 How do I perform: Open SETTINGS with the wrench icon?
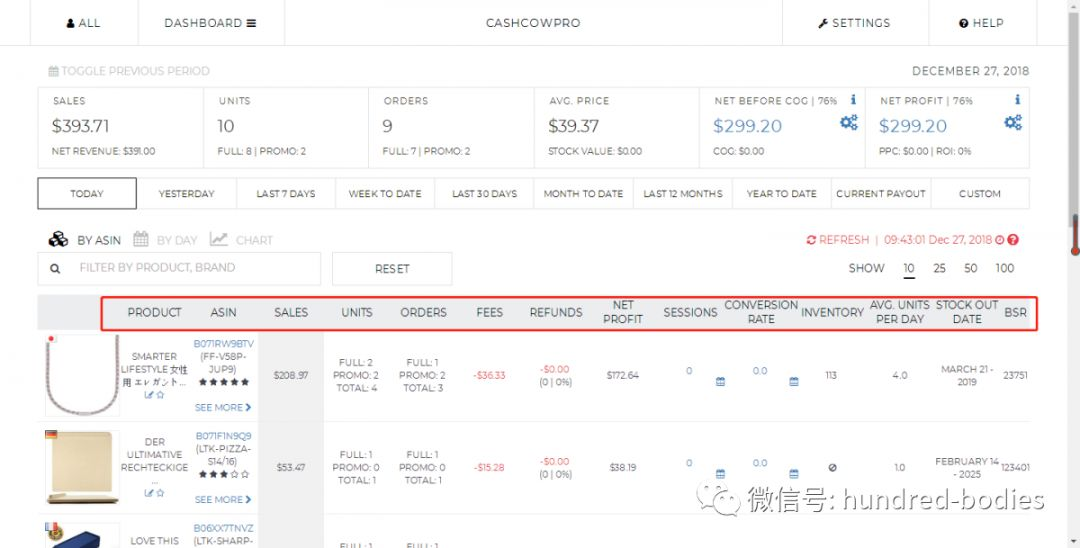pos(854,23)
